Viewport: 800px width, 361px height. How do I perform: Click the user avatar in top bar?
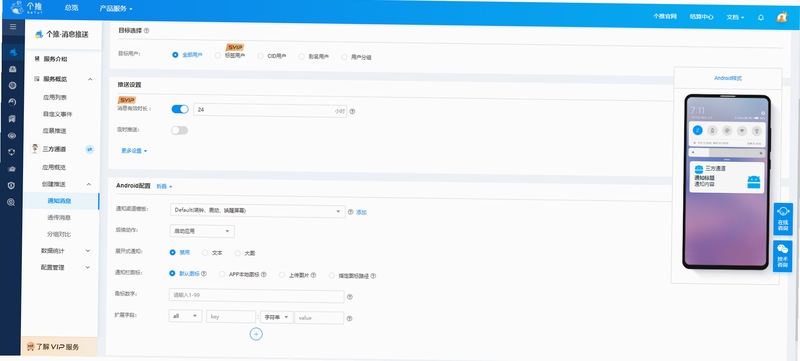click(782, 17)
